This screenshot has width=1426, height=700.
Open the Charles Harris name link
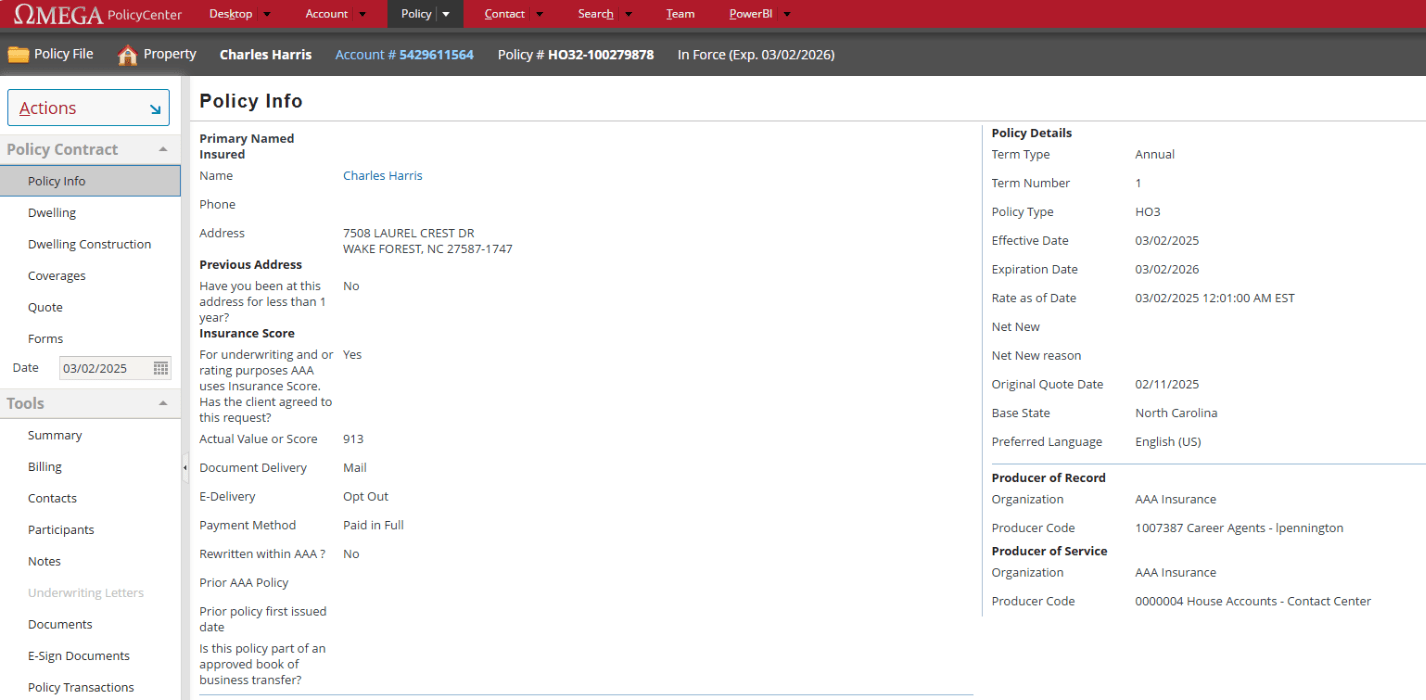382,176
